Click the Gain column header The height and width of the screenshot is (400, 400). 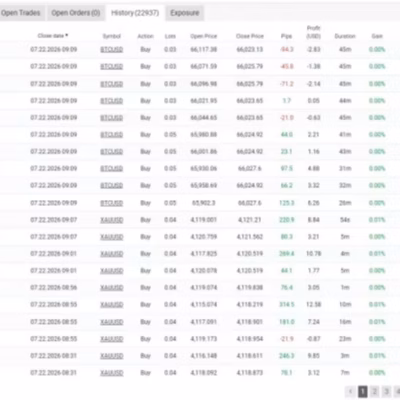tap(377, 36)
